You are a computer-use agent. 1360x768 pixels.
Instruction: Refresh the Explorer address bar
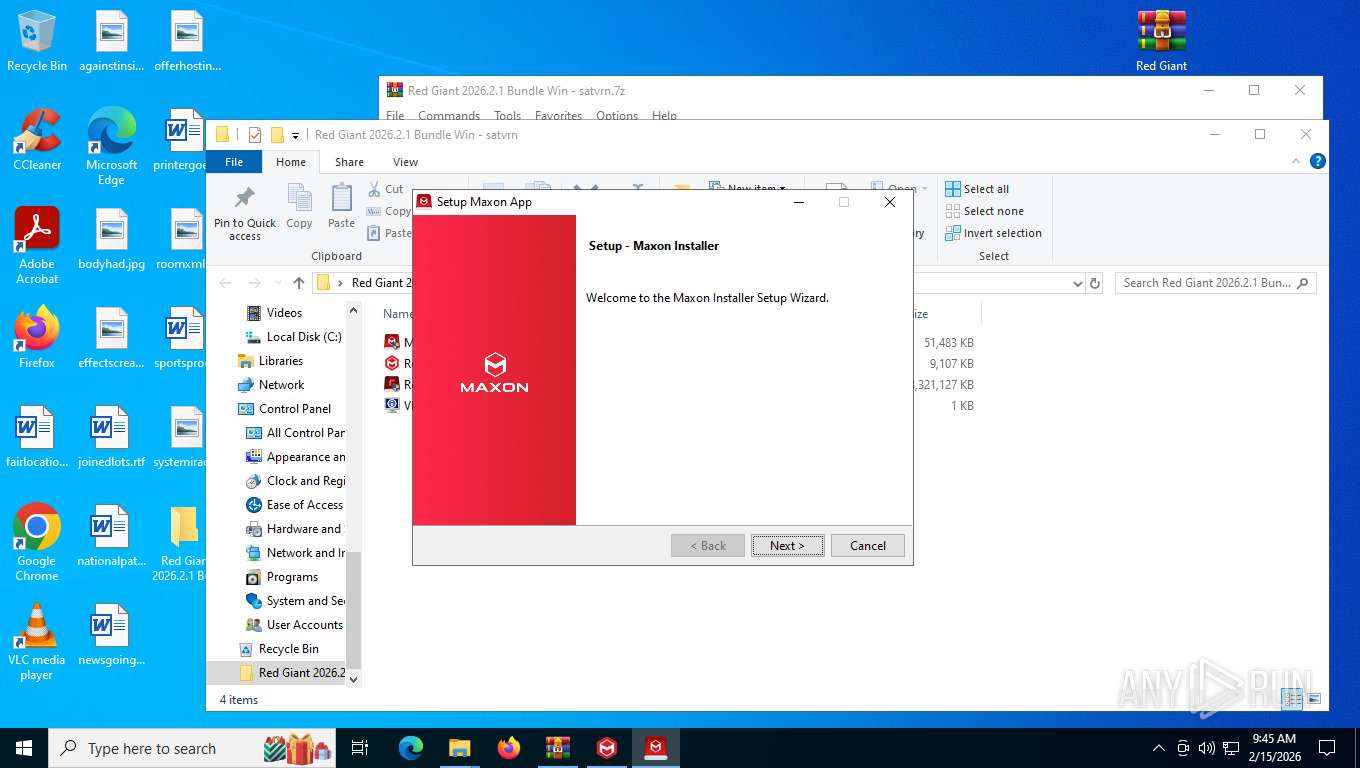click(1095, 283)
